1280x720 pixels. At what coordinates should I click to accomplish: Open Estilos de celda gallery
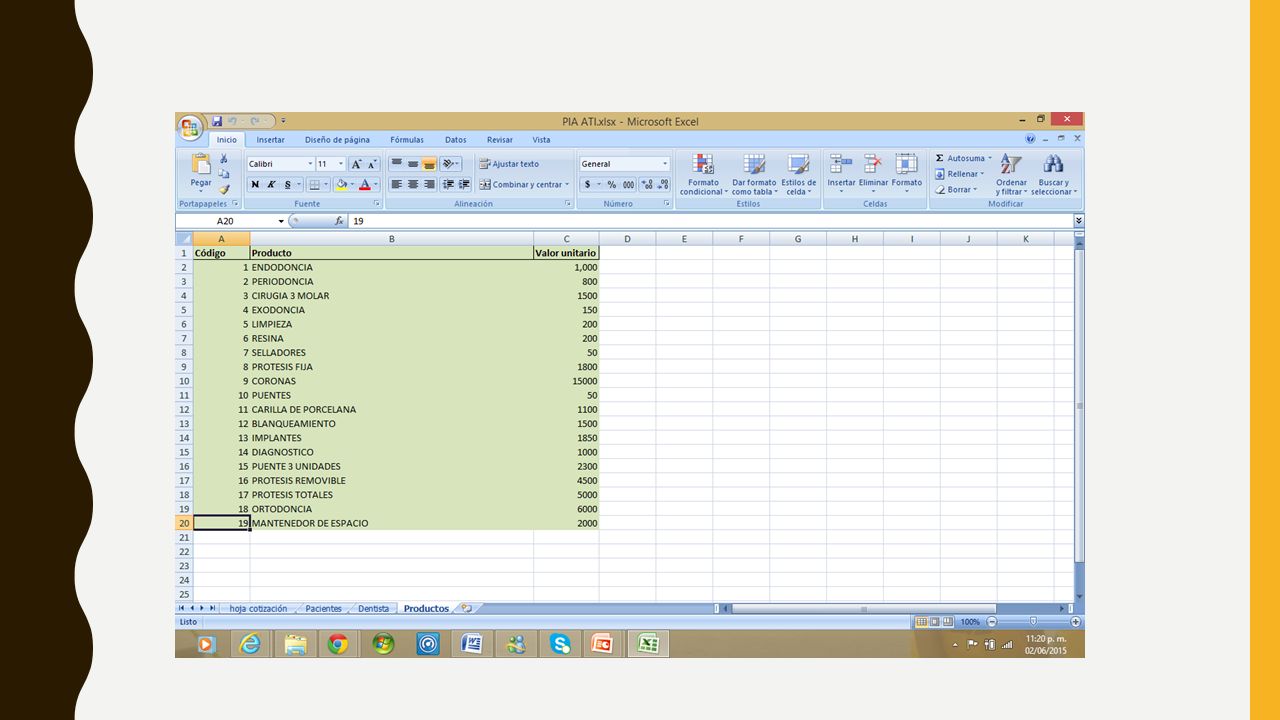[x=798, y=175]
